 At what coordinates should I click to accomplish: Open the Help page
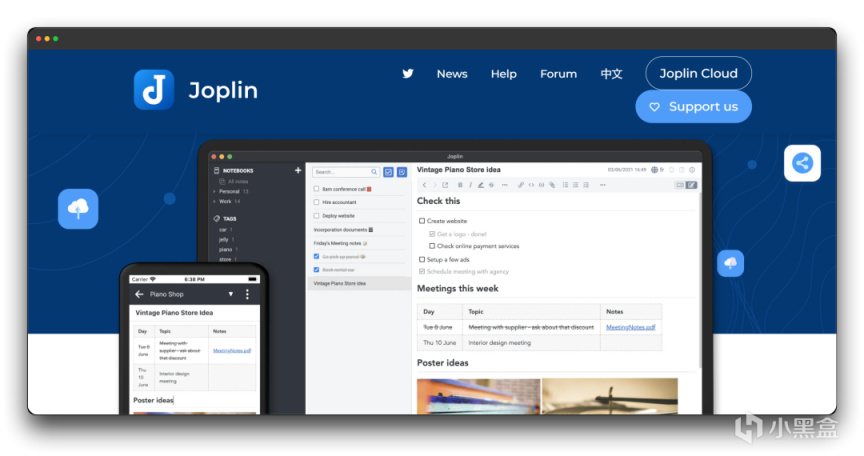coord(504,74)
